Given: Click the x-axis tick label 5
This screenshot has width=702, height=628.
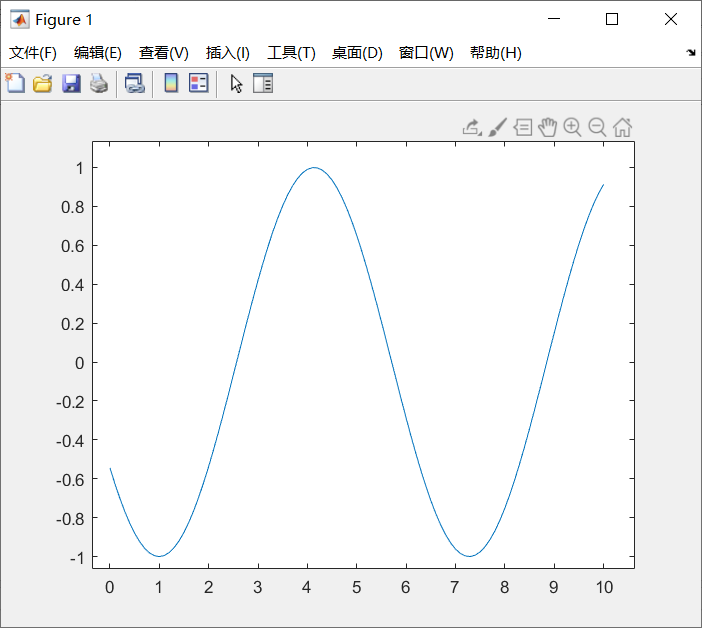Looking at the screenshot, I should tap(356, 587).
